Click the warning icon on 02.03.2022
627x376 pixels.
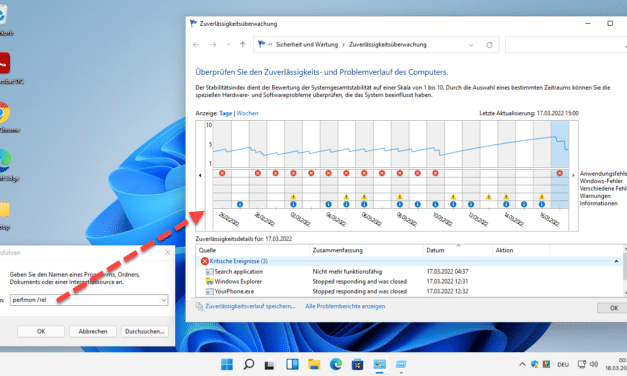[293, 197]
